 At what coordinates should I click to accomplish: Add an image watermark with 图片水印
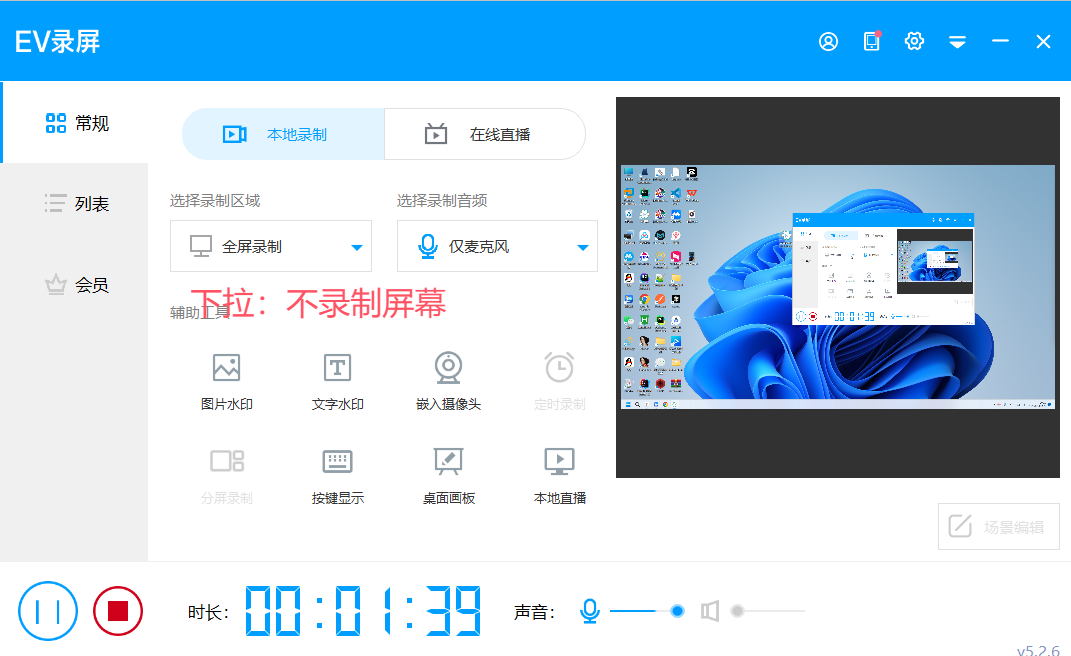coord(226,382)
